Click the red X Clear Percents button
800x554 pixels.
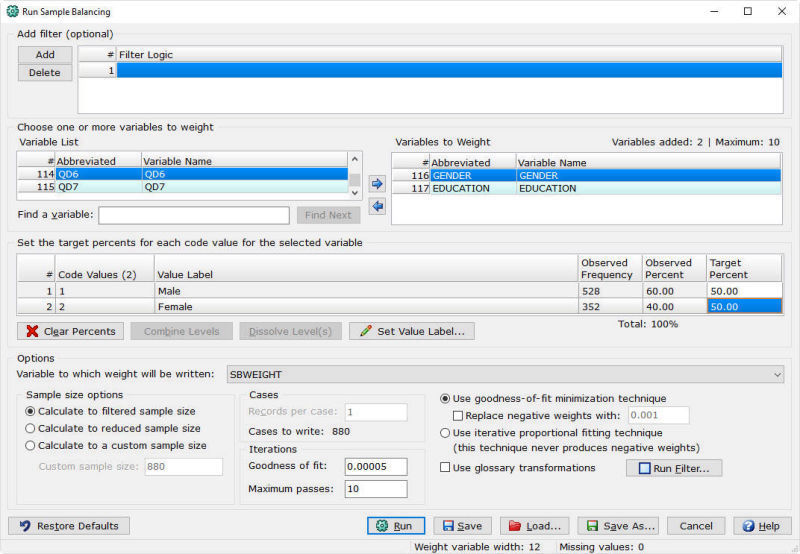(x=70, y=331)
